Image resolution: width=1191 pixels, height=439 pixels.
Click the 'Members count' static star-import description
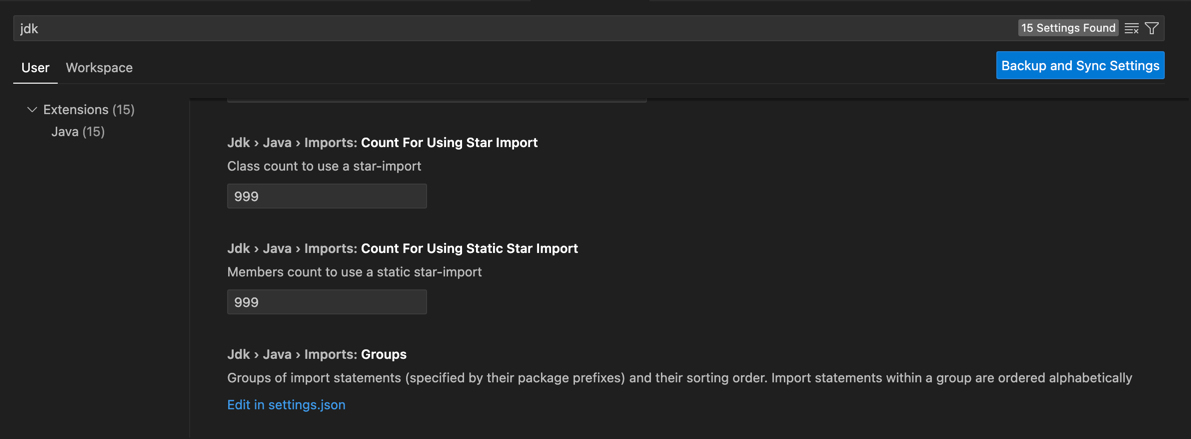coord(354,272)
